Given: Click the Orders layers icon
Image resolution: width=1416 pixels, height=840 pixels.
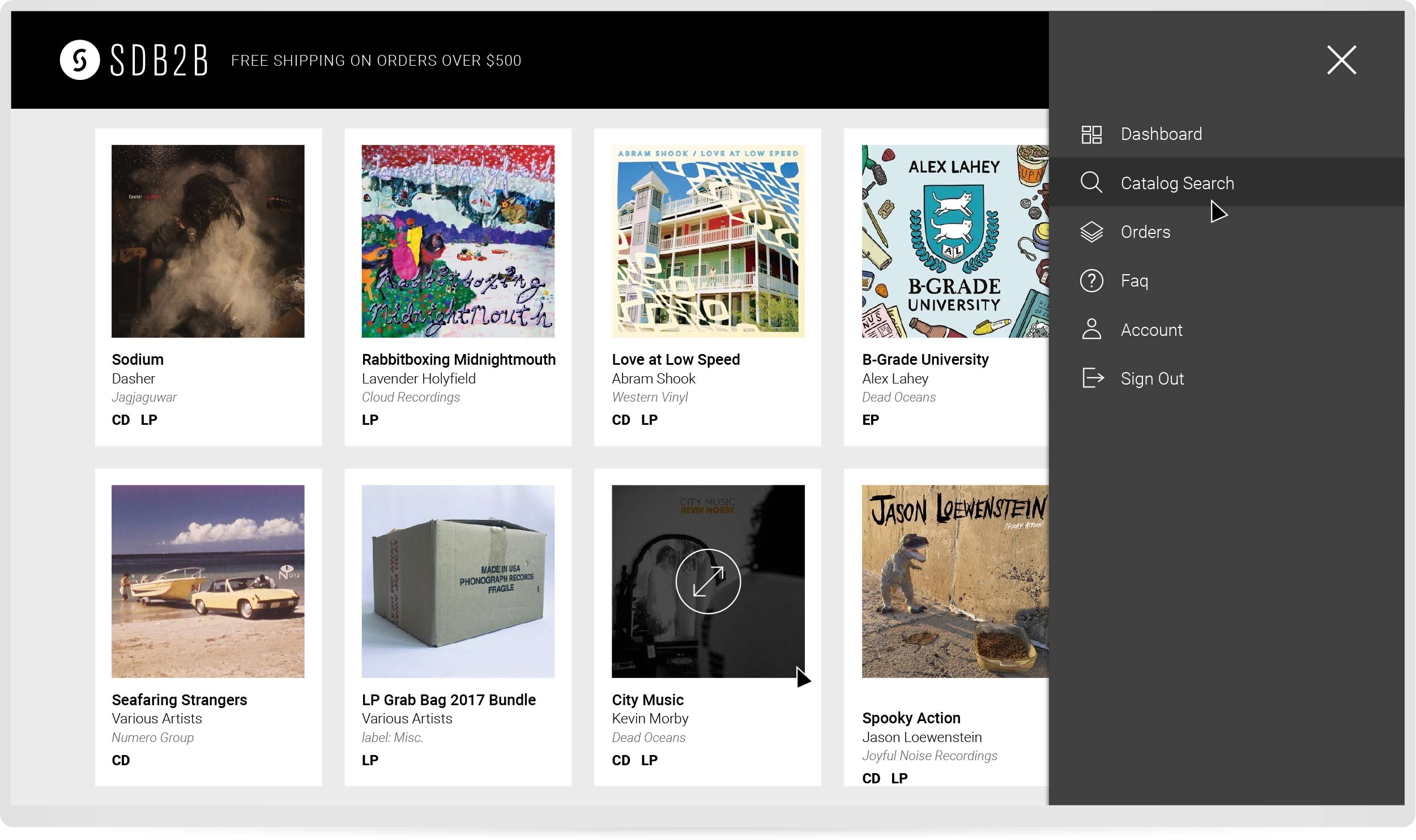Looking at the screenshot, I should (1091, 232).
